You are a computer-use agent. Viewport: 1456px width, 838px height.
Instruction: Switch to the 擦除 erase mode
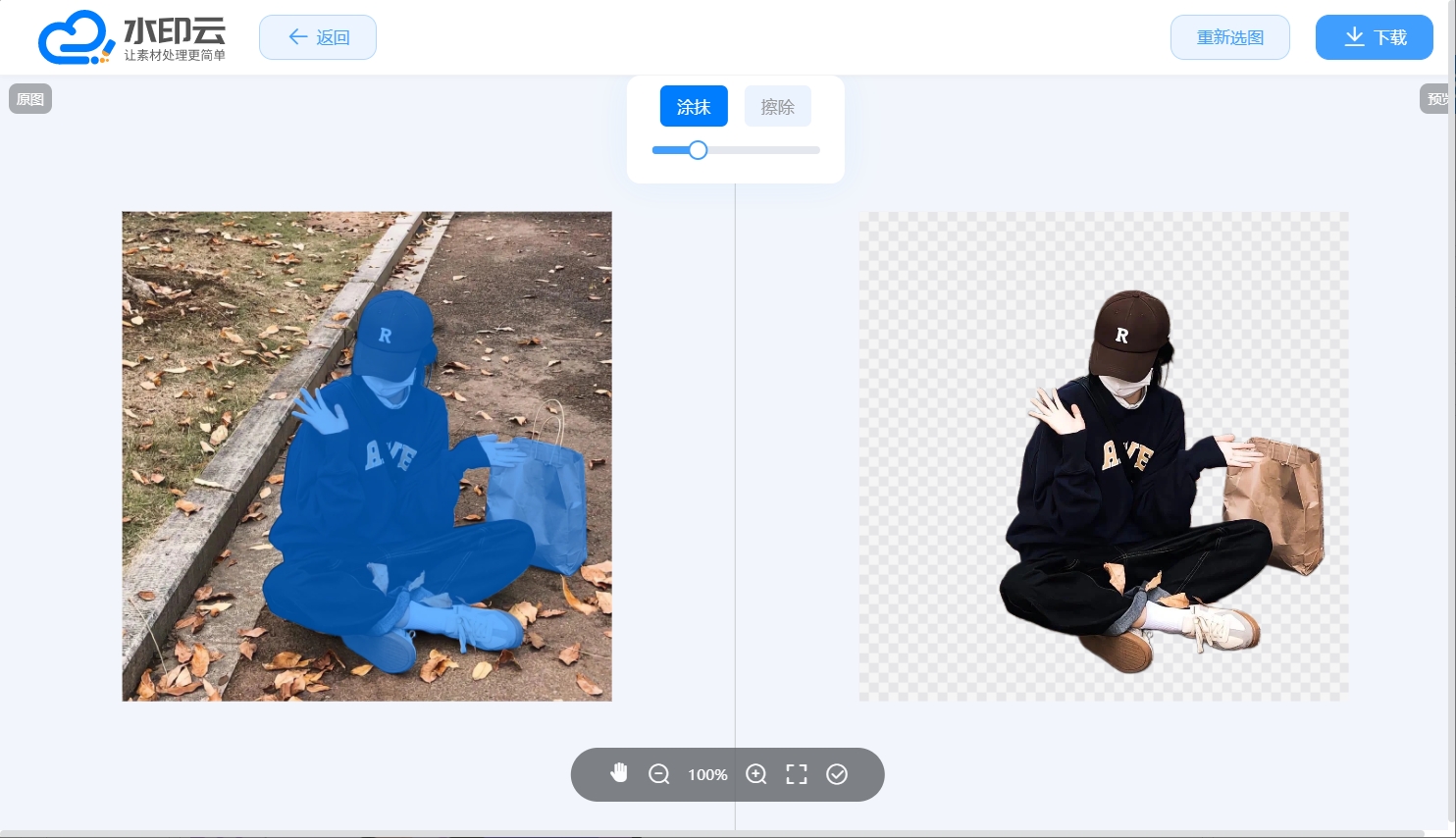pyautogui.click(x=777, y=107)
